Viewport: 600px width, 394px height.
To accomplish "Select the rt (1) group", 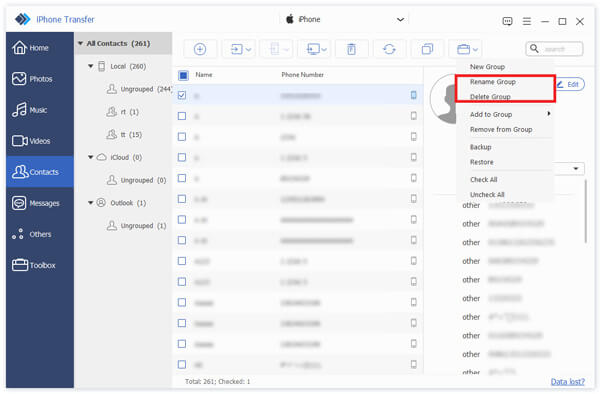I will tap(122, 112).
